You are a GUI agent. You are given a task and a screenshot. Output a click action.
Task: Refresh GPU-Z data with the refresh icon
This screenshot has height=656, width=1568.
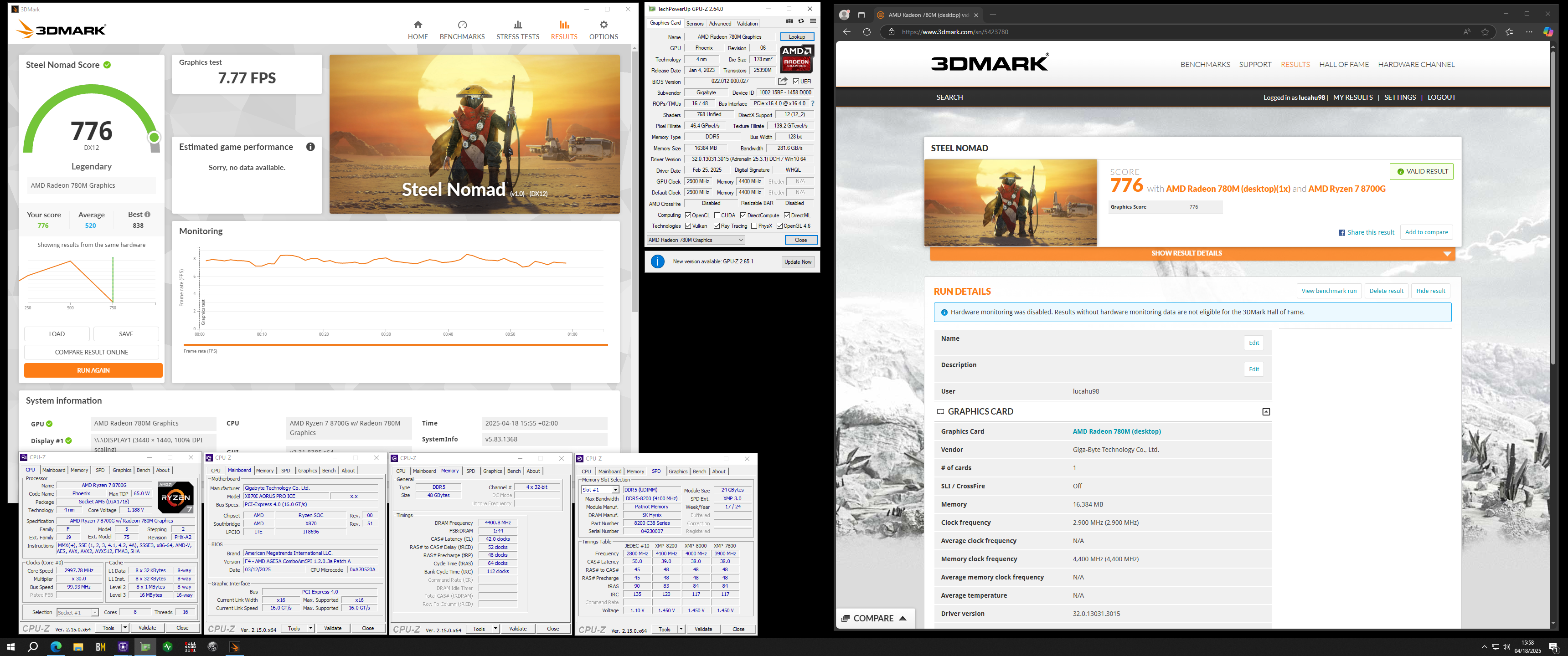(x=801, y=21)
